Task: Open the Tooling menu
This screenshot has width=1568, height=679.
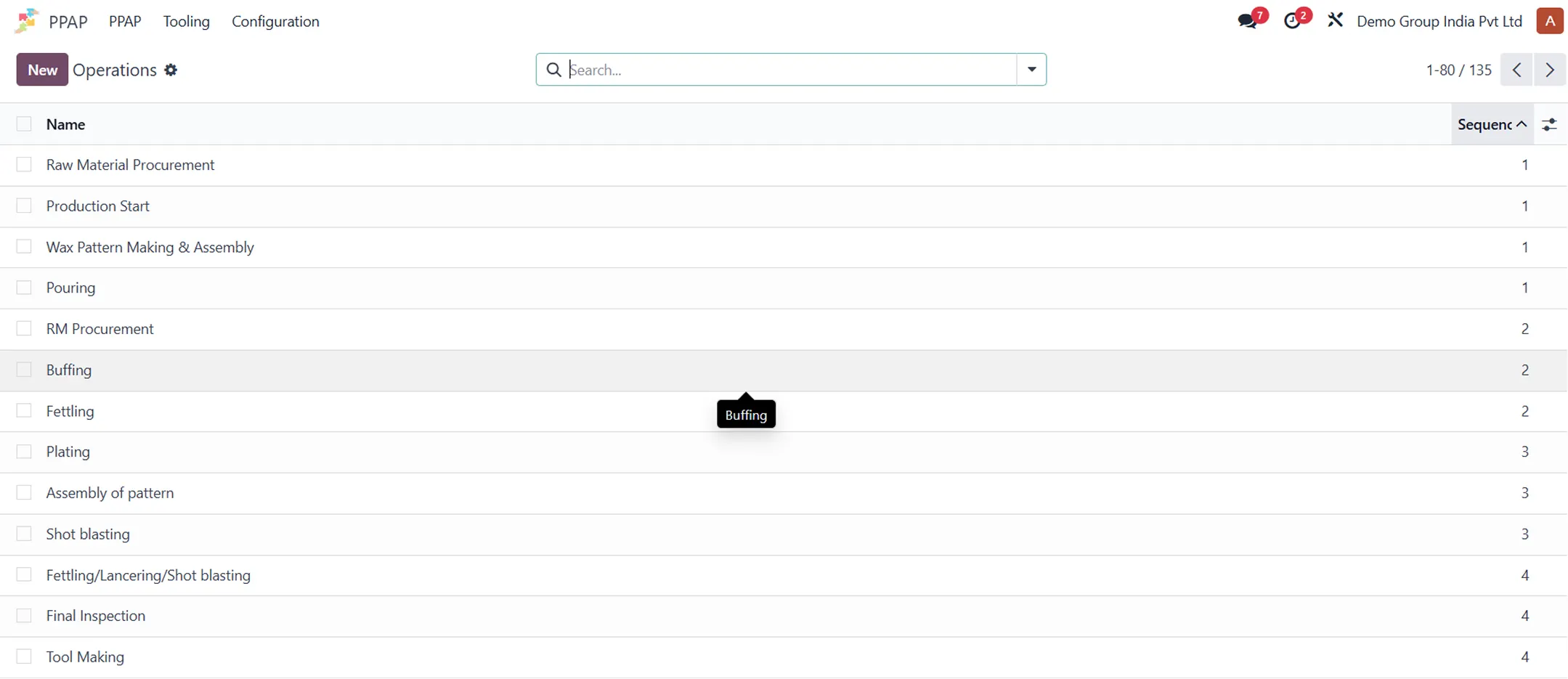Action: click(x=186, y=21)
